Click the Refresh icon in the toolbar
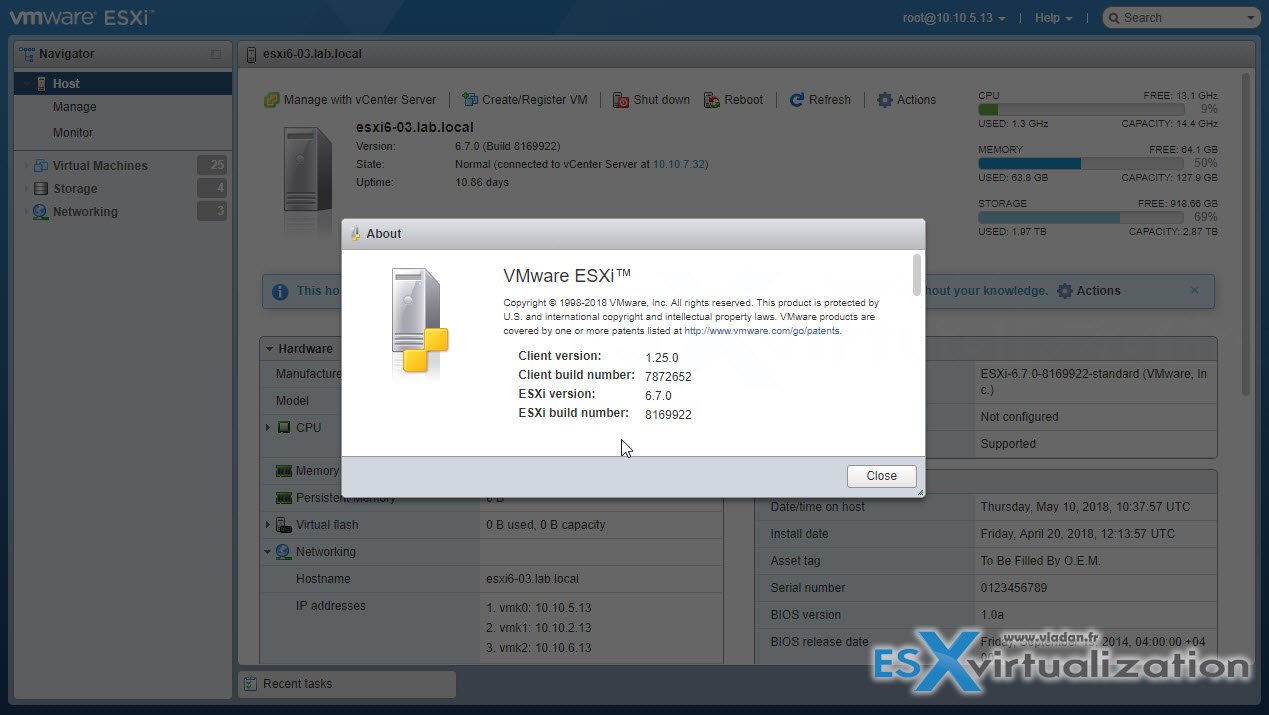This screenshot has width=1269, height=715. [797, 100]
